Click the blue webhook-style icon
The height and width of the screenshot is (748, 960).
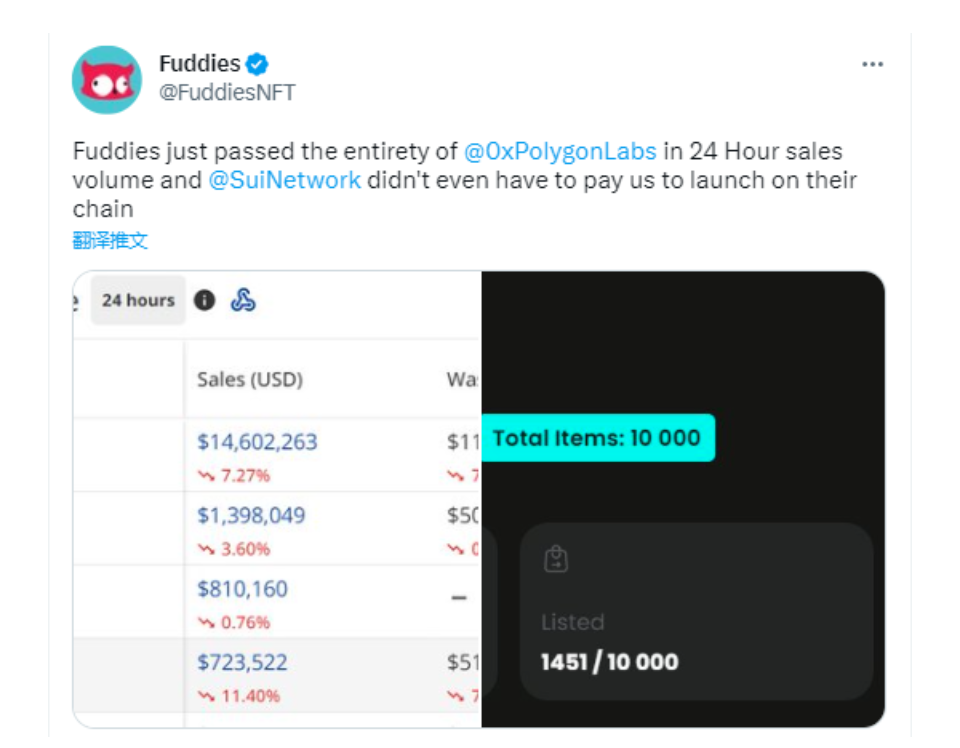[x=243, y=300]
